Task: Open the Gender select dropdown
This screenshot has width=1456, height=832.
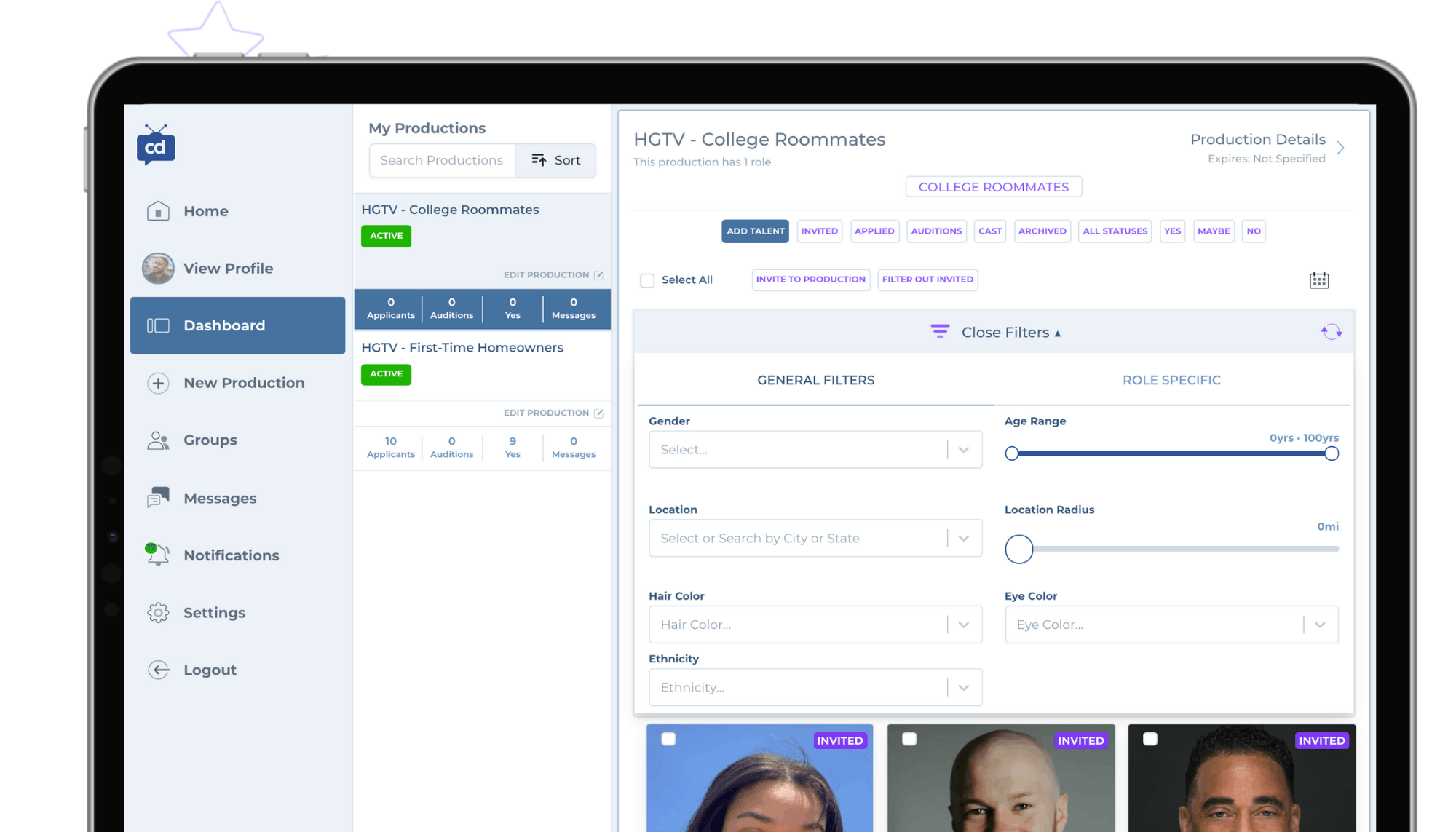Action: pyautogui.click(x=815, y=450)
